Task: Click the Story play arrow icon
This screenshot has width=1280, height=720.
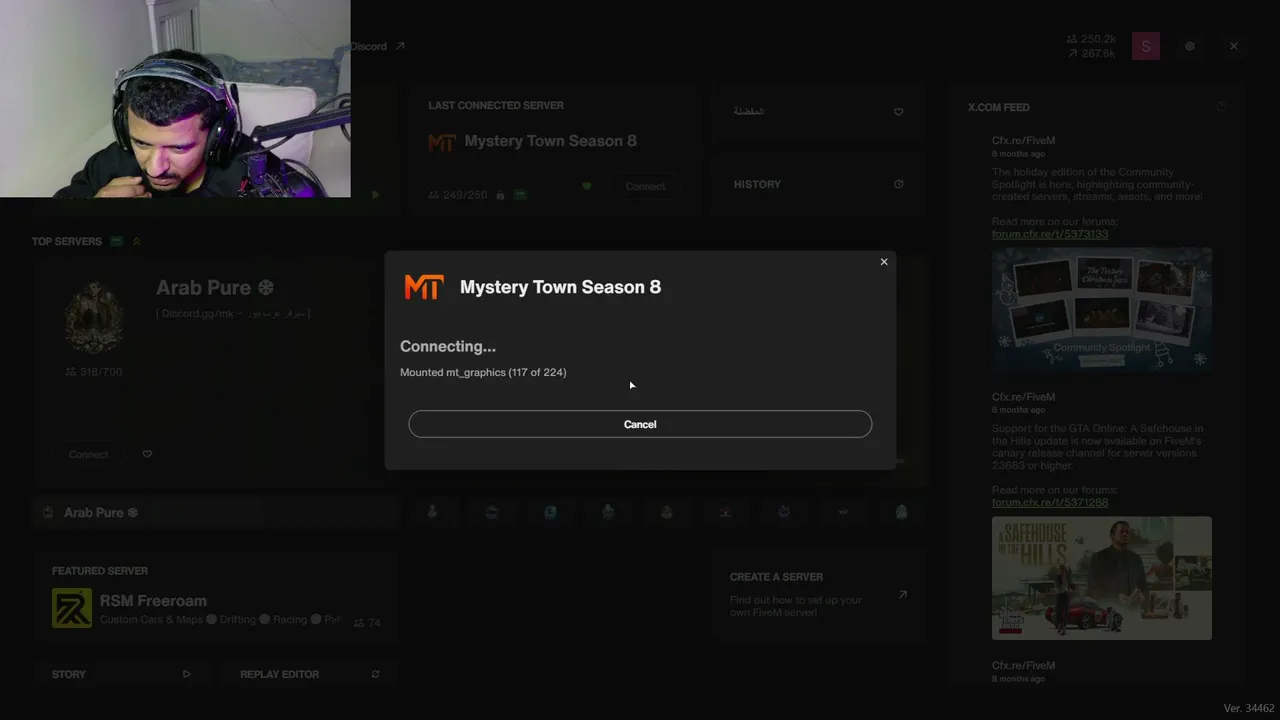Action: point(187,674)
